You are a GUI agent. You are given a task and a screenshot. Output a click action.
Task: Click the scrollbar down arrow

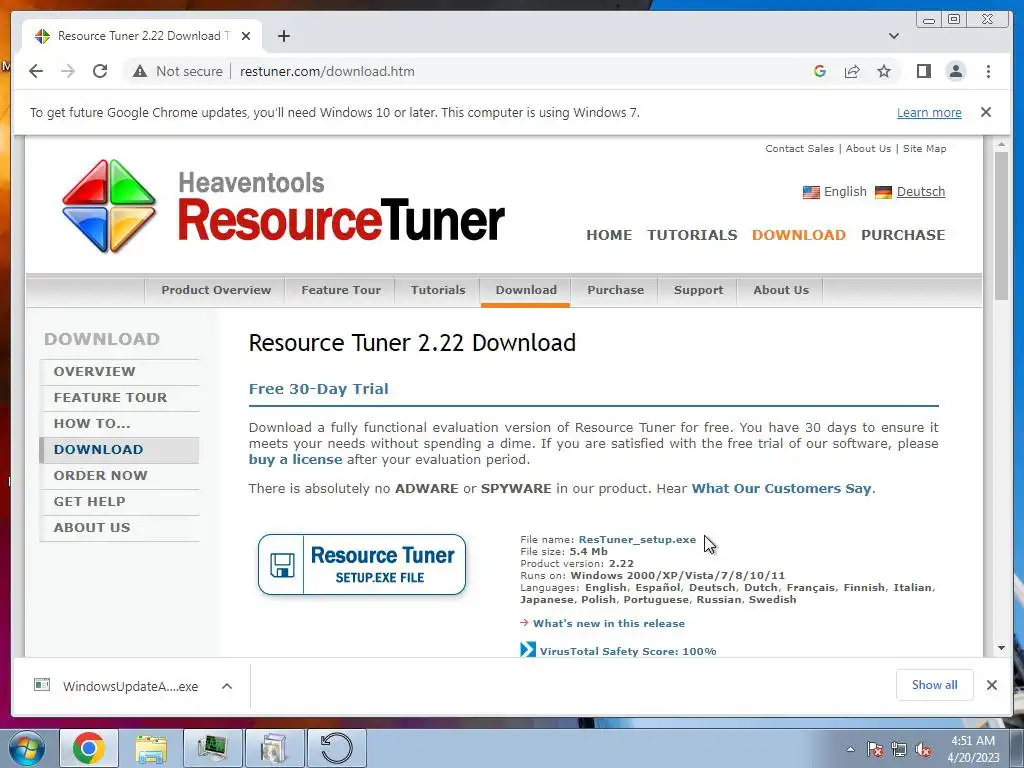tap(1001, 648)
